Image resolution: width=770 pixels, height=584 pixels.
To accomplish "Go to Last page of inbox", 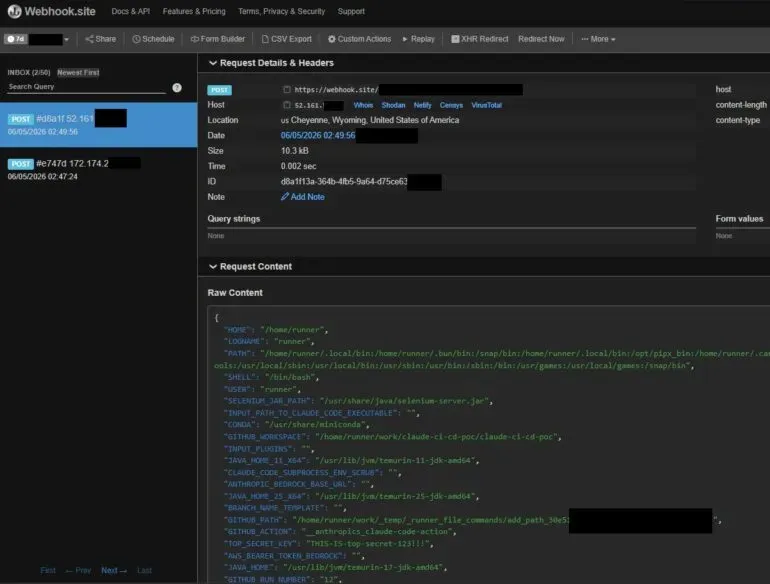I will coord(144,570).
